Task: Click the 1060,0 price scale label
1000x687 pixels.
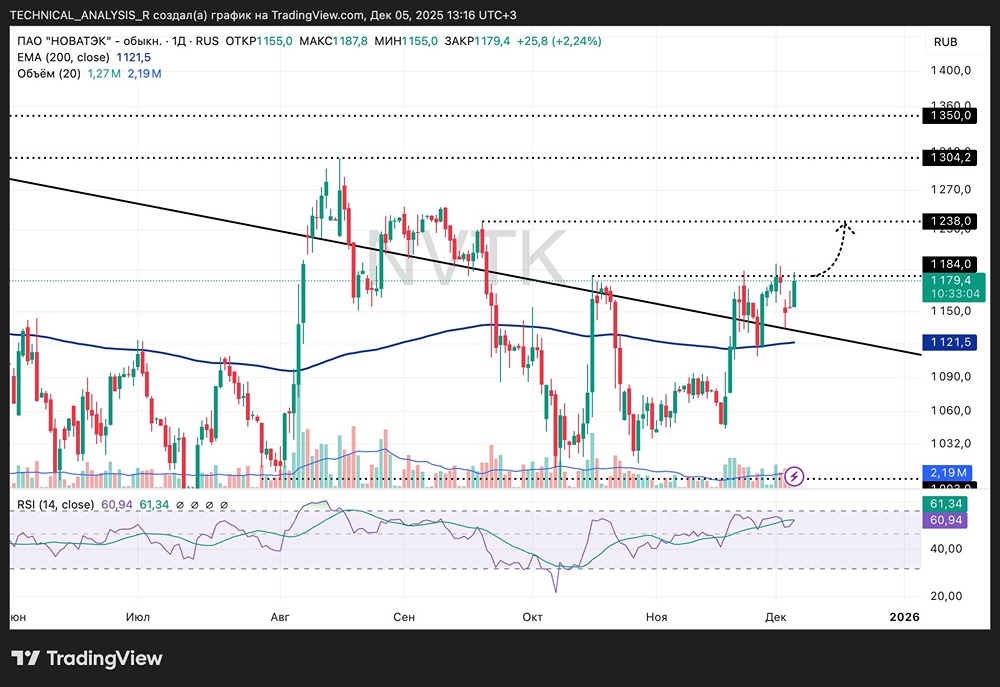Action: 950,410
